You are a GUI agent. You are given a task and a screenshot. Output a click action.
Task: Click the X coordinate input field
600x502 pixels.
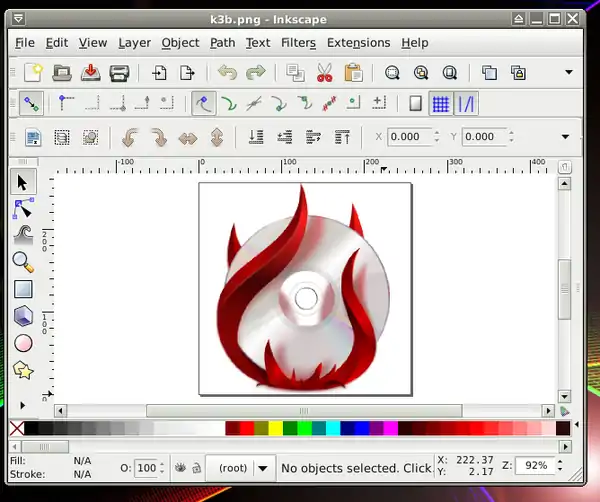[x=407, y=137]
